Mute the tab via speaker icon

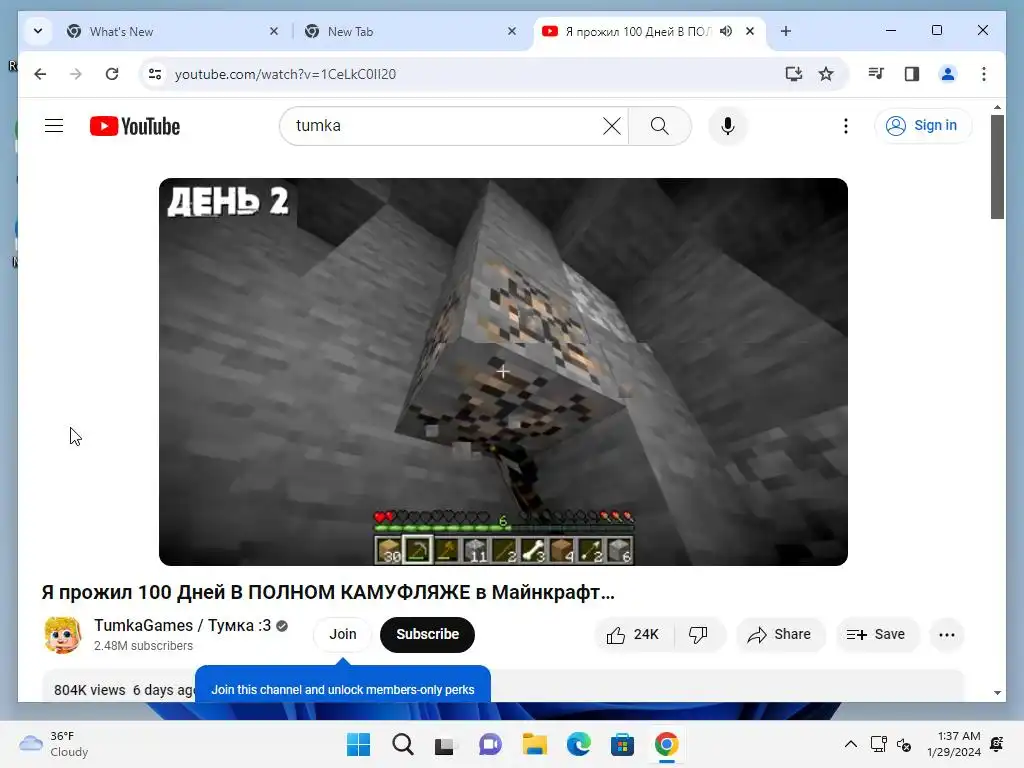(x=726, y=31)
